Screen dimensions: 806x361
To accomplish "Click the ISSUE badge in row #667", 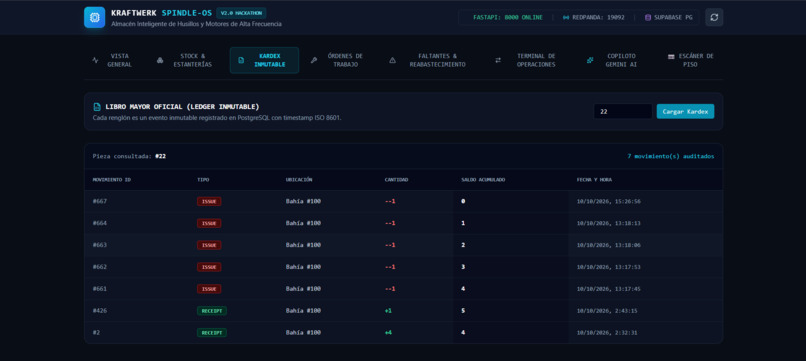I will (209, 202).
